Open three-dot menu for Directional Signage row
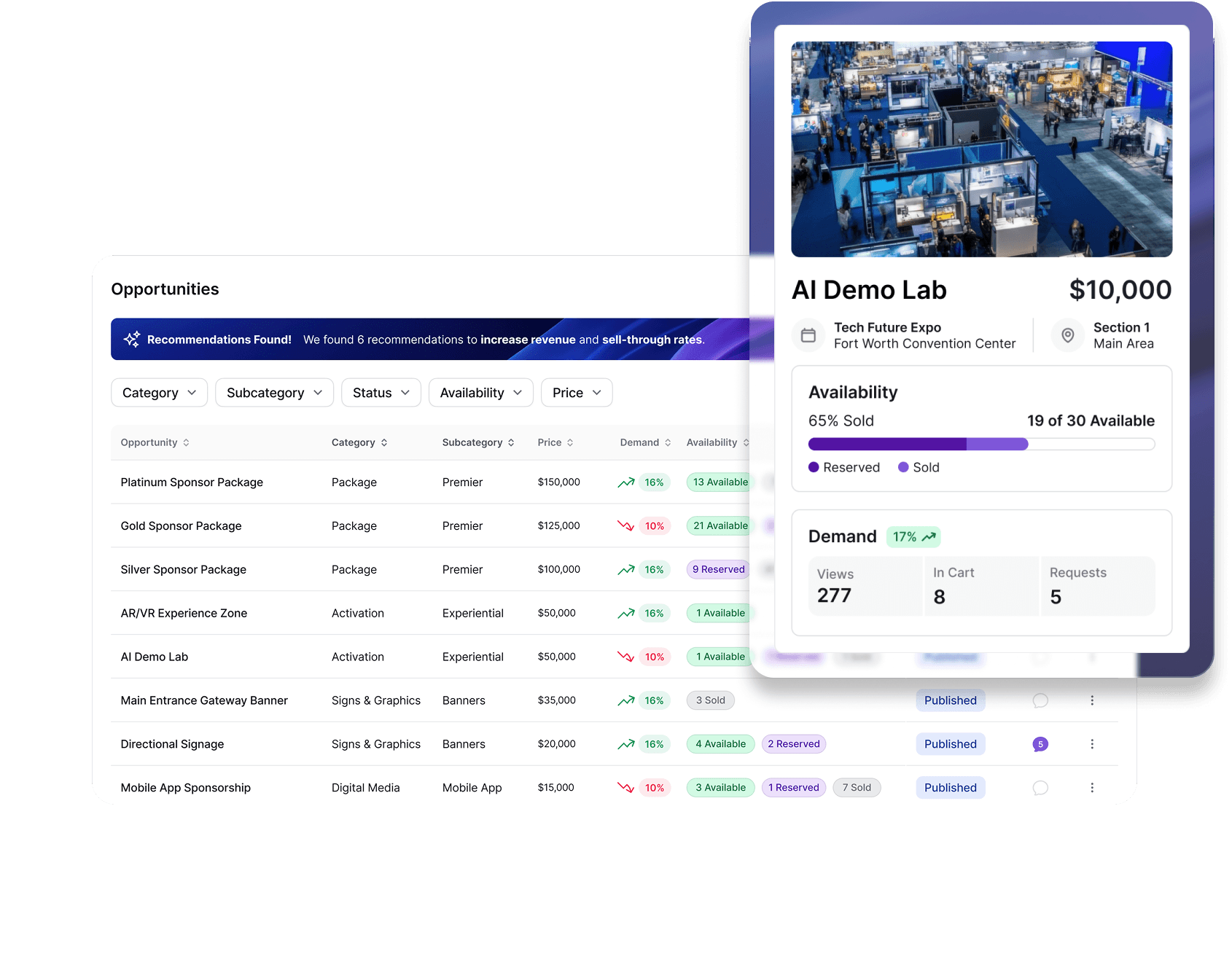1232x962 pixels. 1092,744
